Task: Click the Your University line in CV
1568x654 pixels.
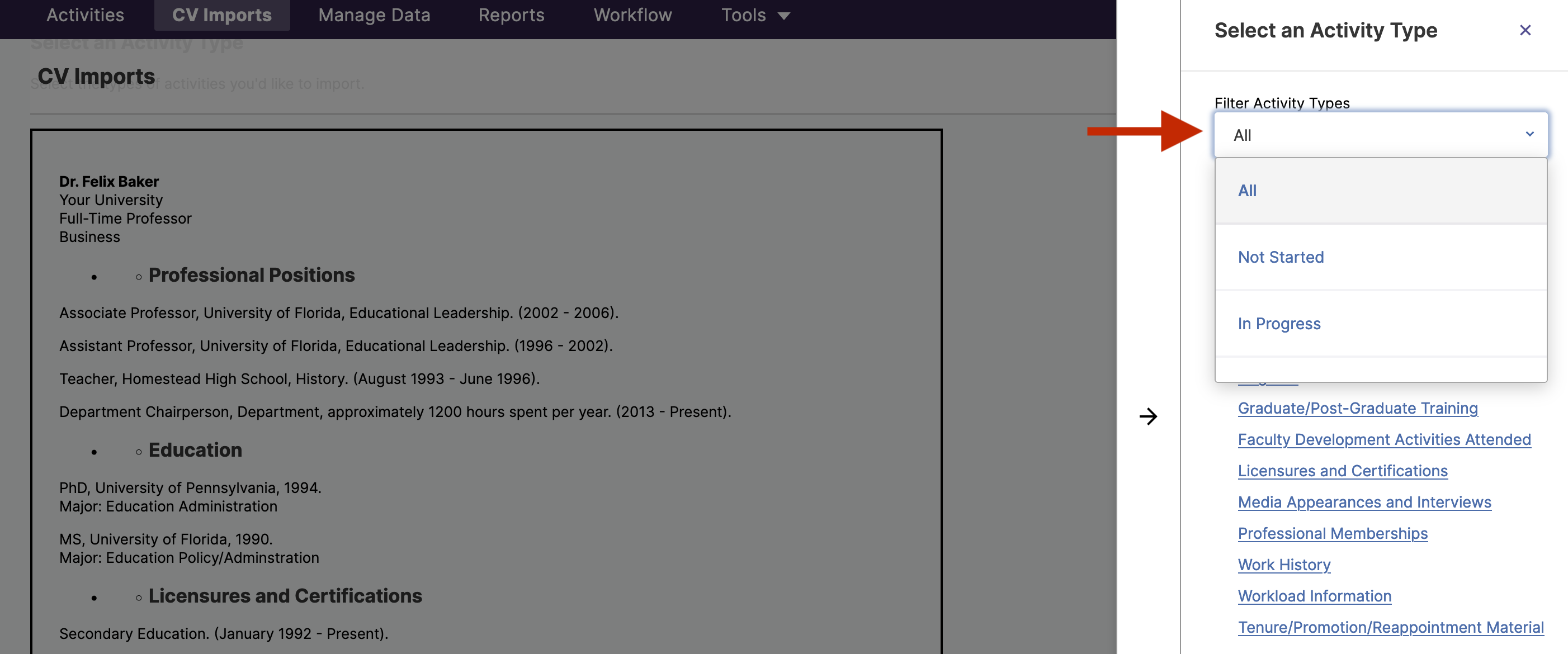Action: point(111,200)
